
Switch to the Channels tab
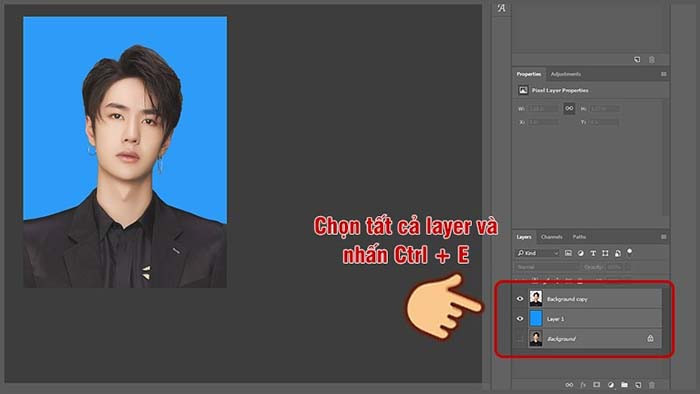click(551, 237)
